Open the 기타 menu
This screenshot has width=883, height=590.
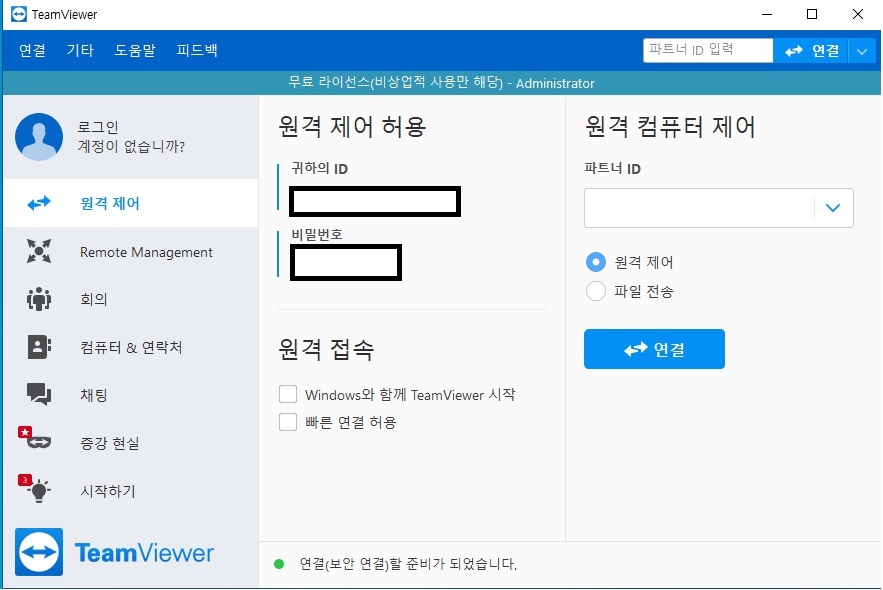[x=80, y=50]
